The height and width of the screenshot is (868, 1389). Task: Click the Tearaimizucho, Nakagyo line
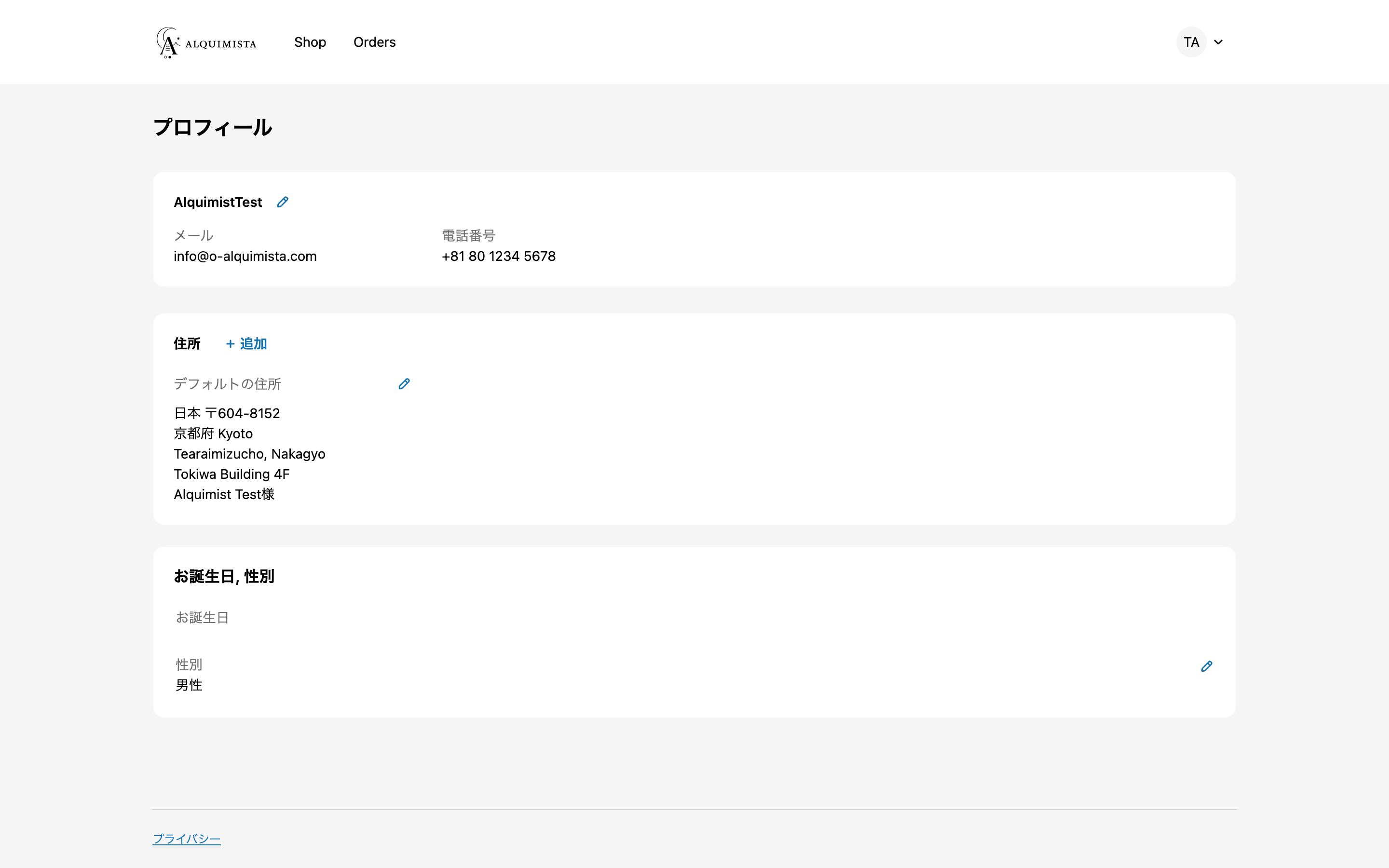(x=250, y=453)
